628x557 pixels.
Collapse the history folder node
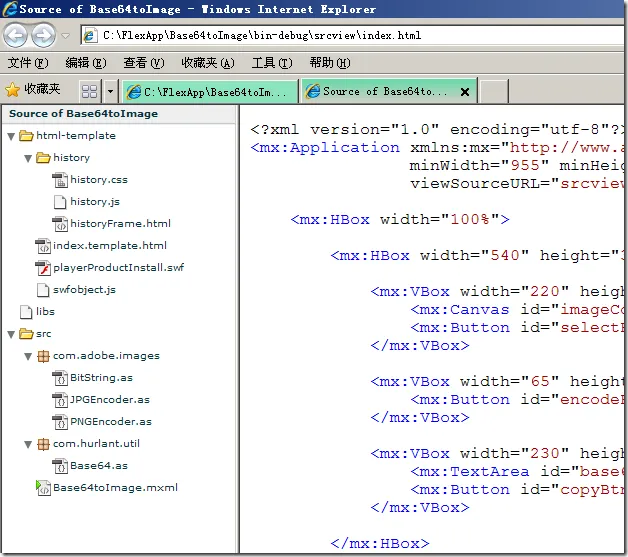click(x=27, y=158)
